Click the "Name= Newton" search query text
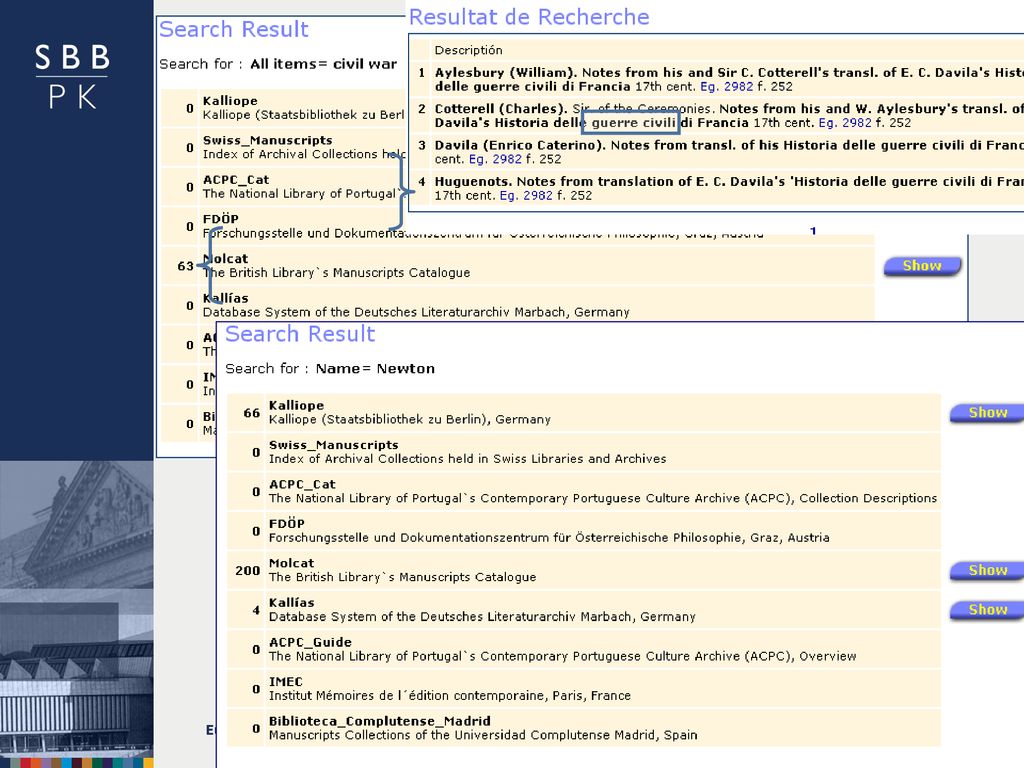The image size is (1024, 768). click(375, 369)
